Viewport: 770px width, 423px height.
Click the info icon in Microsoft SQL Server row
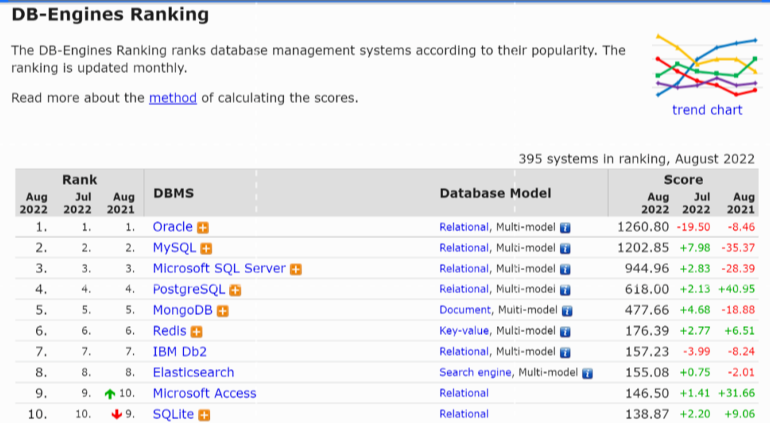pos(565,269)
